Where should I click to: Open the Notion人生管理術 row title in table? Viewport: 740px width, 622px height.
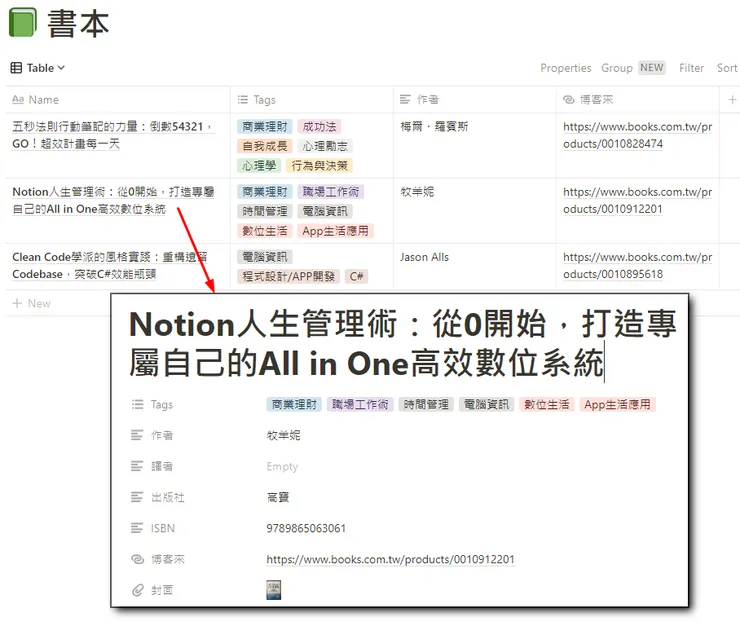113,200
